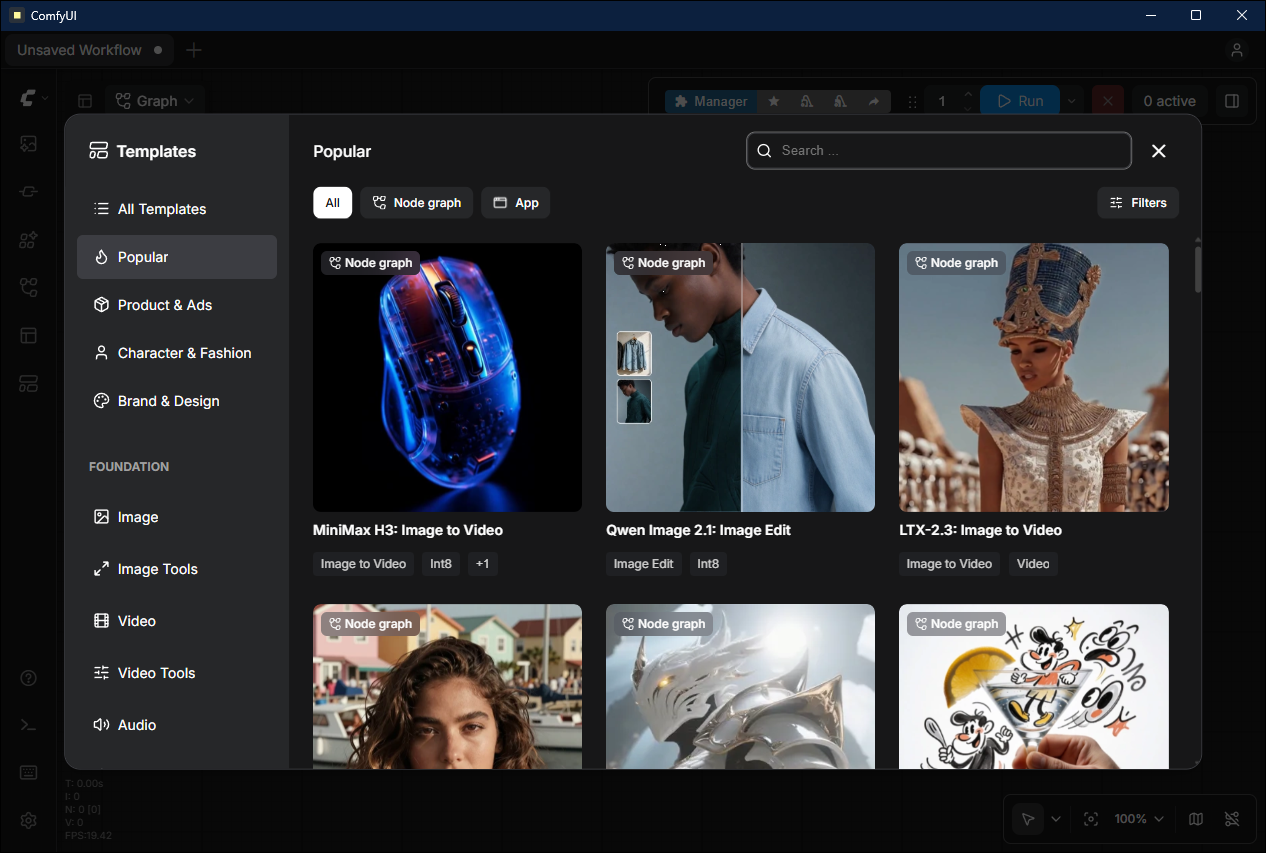Click the ComfyUI logo menu icon
Screen dimensions: 1266x853
(x=28, y=97)
